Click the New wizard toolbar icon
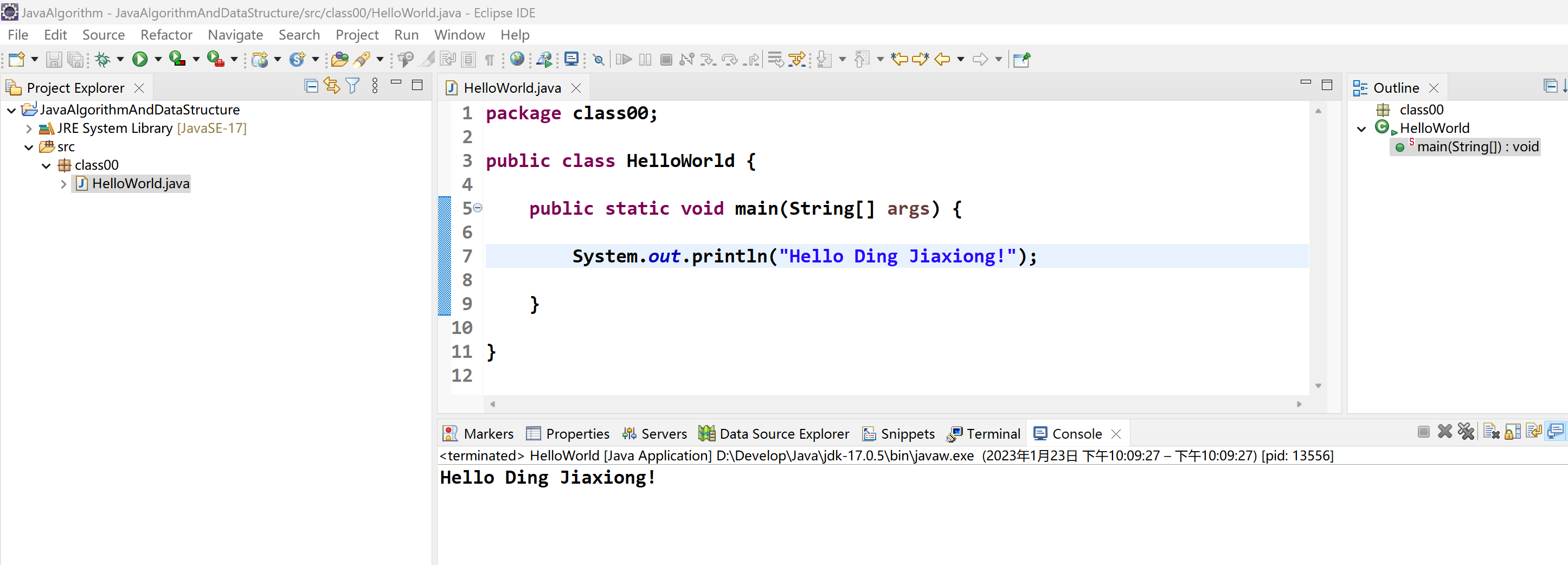This screenshot has height=565, width=1568. point(16,59)
